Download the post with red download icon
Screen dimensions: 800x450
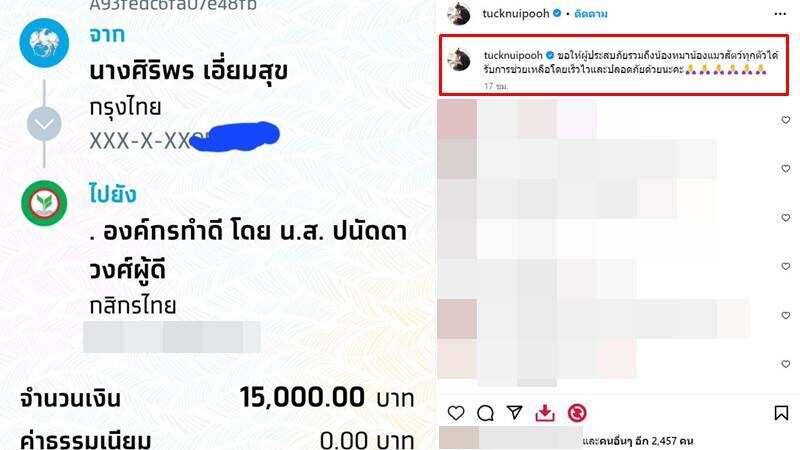[545, 413]
